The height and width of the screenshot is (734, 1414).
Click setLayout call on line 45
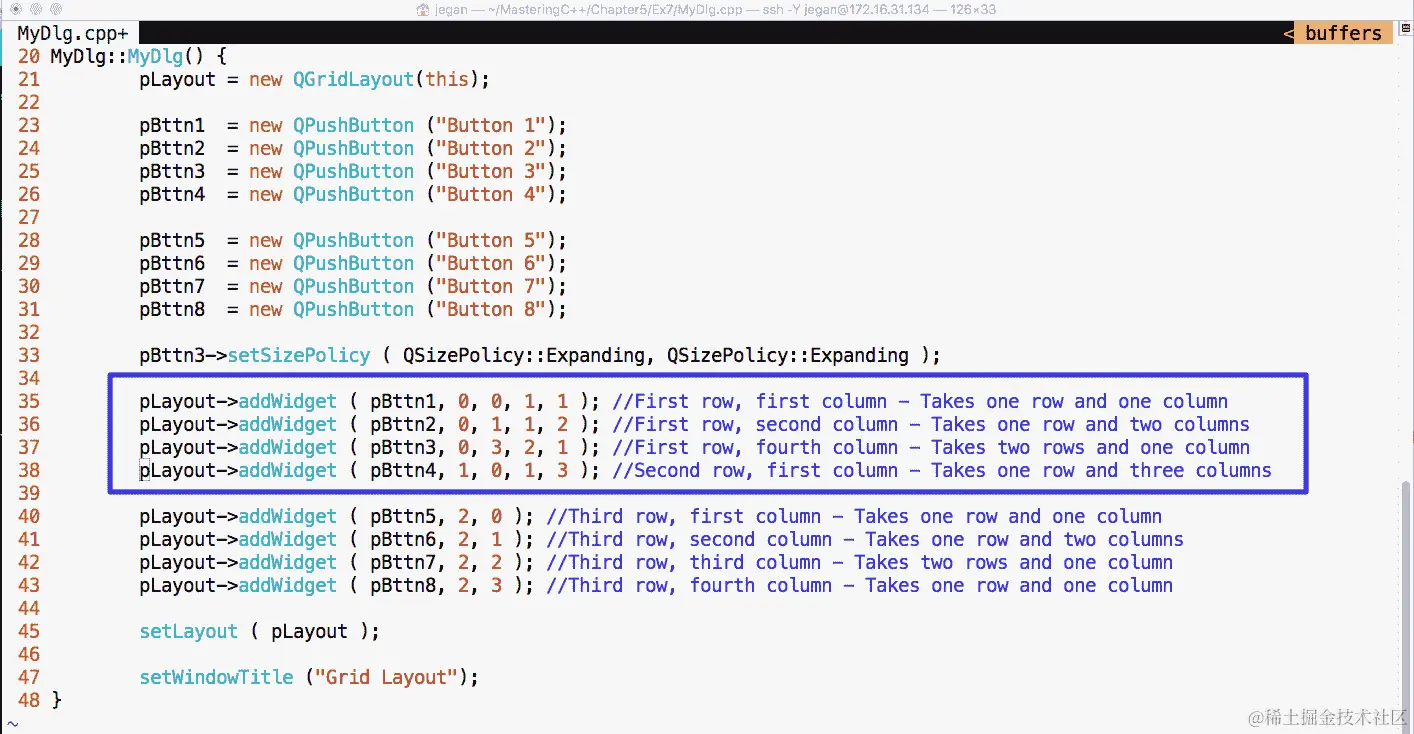[x=188, y=631]
